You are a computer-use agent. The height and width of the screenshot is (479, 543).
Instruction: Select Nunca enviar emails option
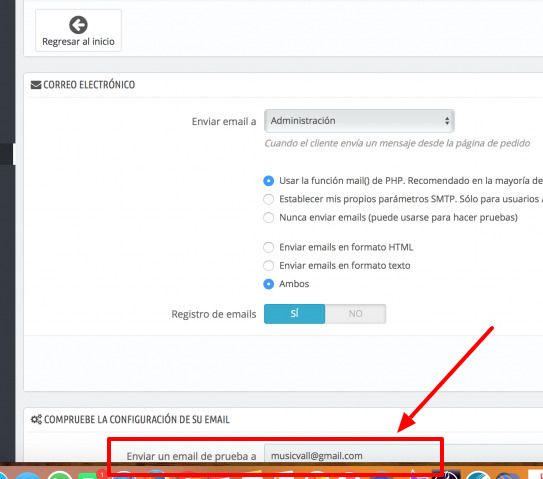268,218
